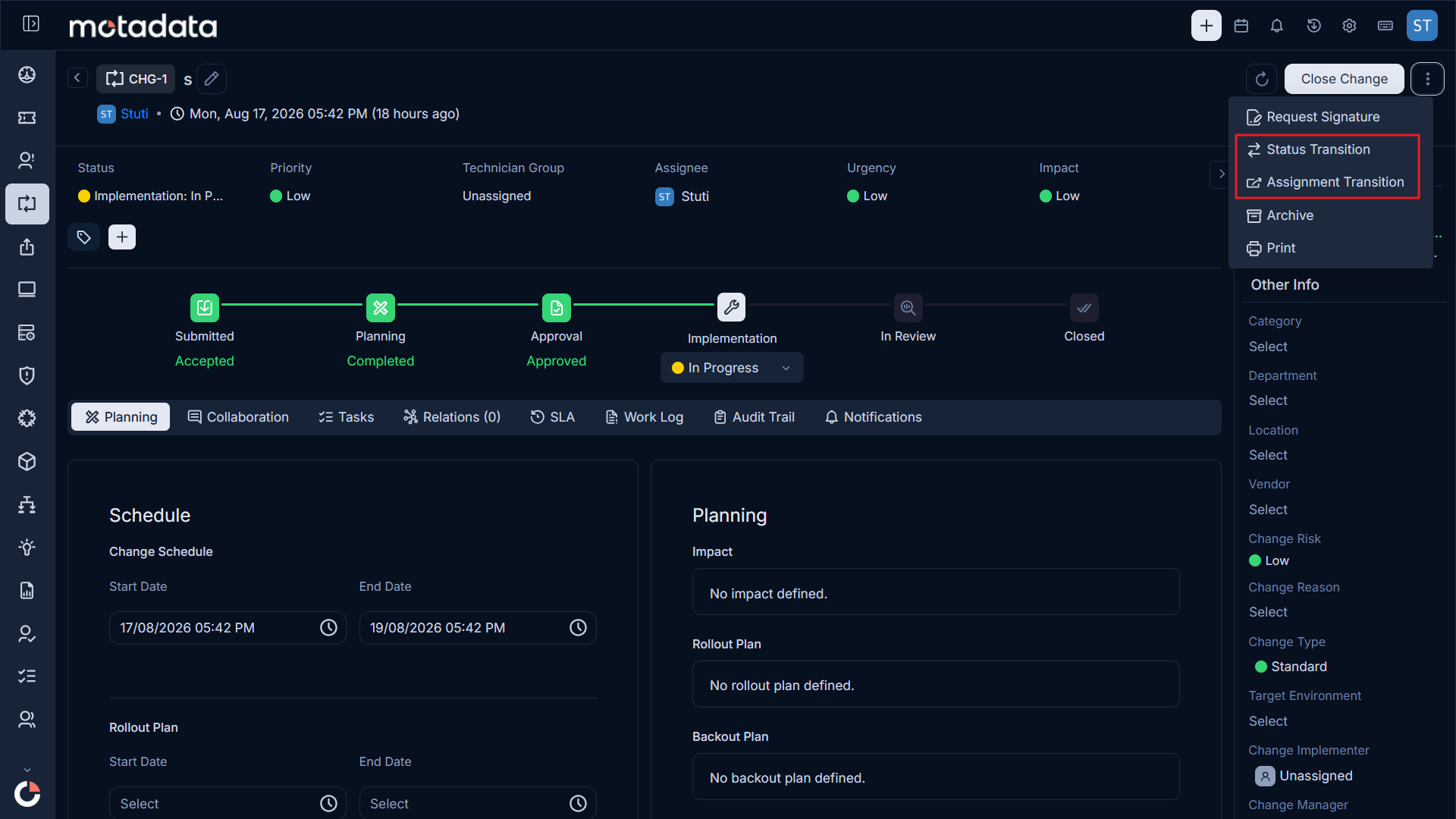Choose Assignment Transition menu item
The height and width of the screenshot is (819, 1456).
[1330, 182]
